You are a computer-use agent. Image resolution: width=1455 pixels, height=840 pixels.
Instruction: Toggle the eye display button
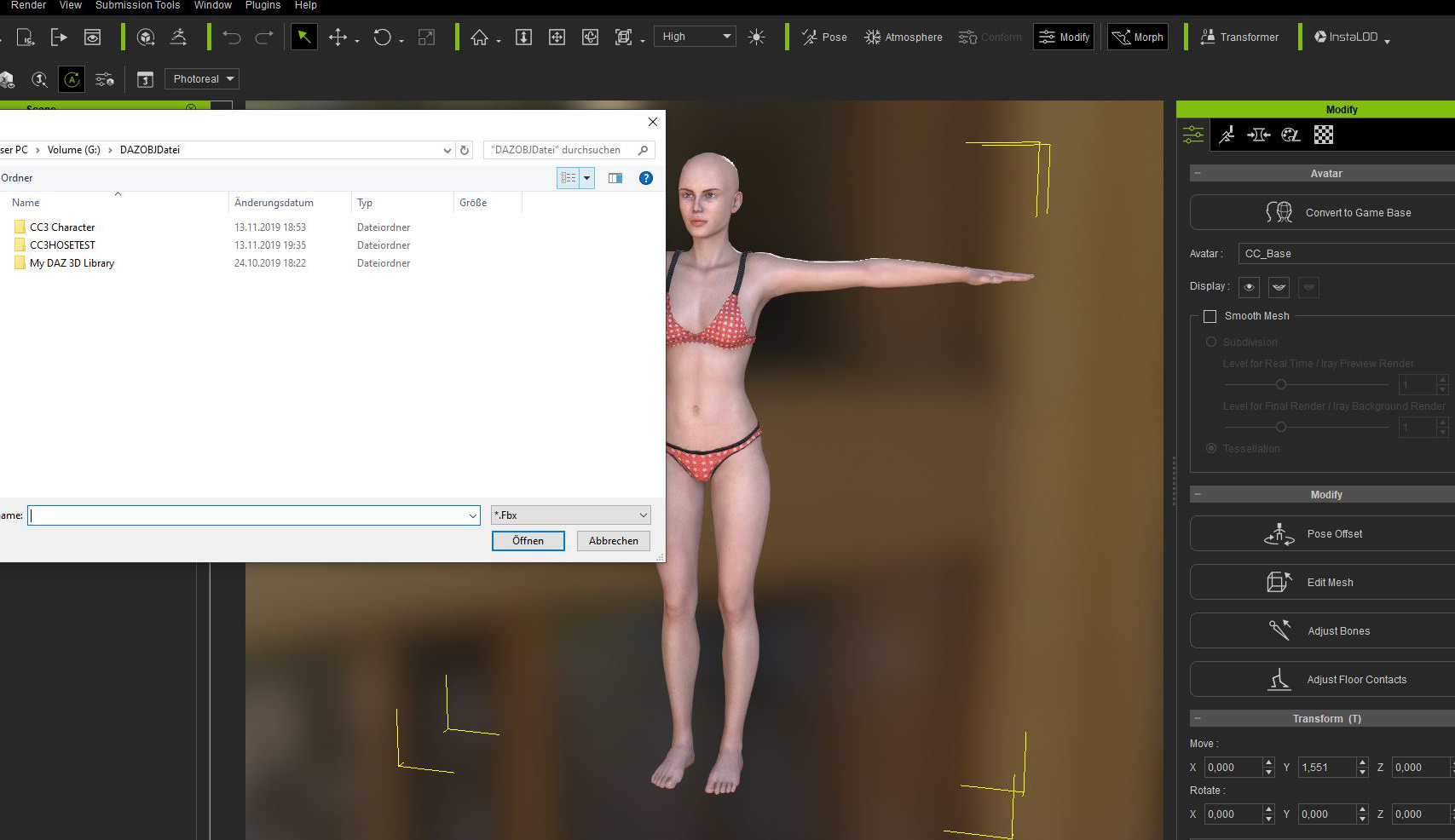pos(1249,287)
